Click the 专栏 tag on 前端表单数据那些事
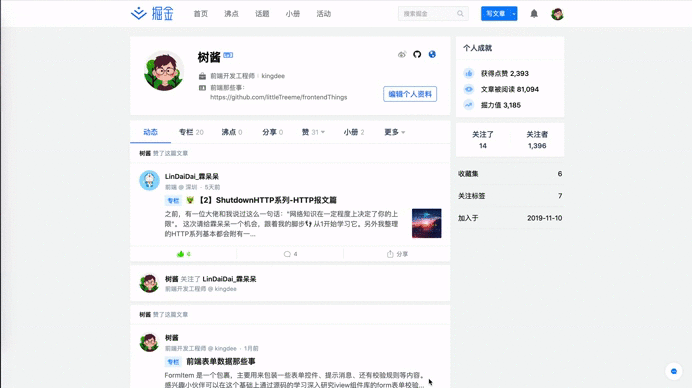Screen dimensions: 692x388 pos(173,362)
